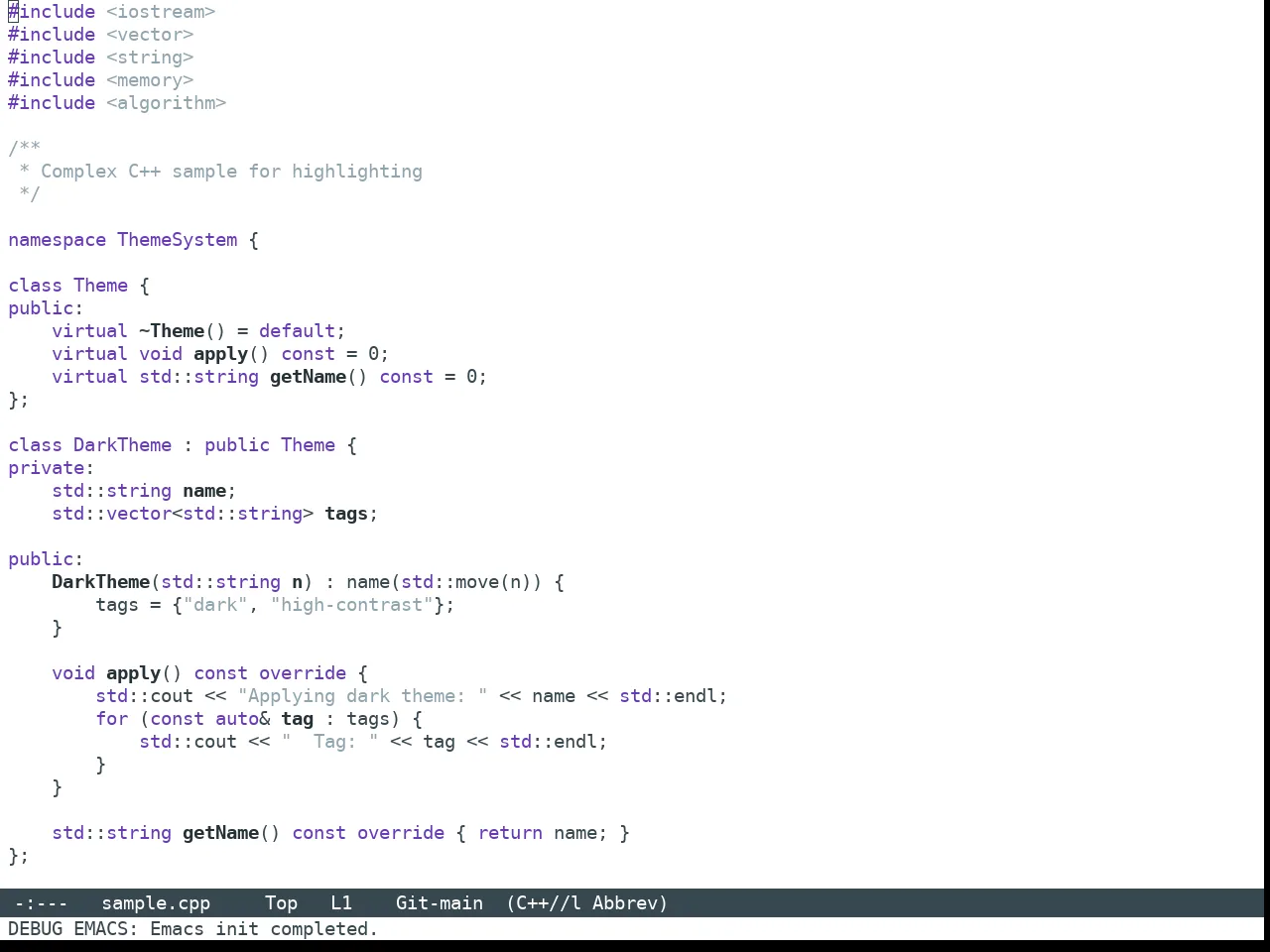Click 'std::move(n)' in the initializer list
This screenshot has width=1270, height=952.
tap(466, 582)
